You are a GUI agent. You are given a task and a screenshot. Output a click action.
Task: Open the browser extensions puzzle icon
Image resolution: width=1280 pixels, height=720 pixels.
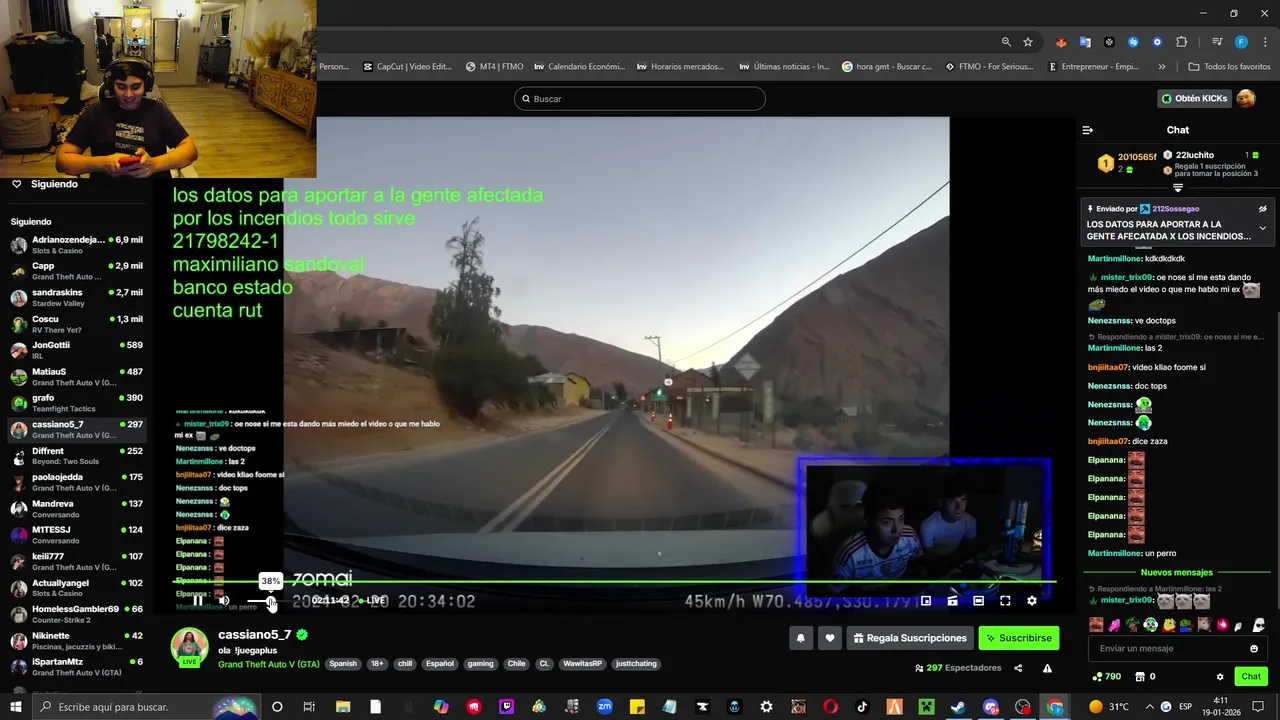pyautogui.click(x=1182, y=42)
